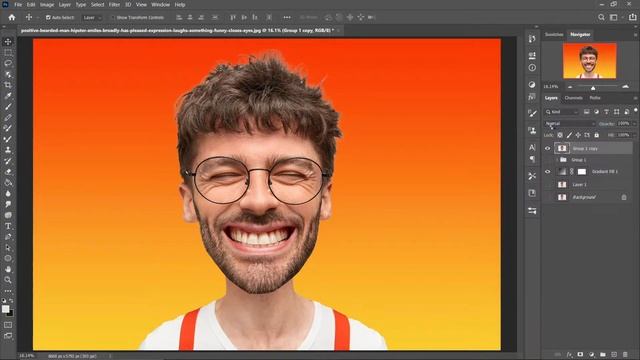Viewport: 640px width, 360px height.
Task: Select the Paint Bucket tool
Action: click(x=8, y=182)
